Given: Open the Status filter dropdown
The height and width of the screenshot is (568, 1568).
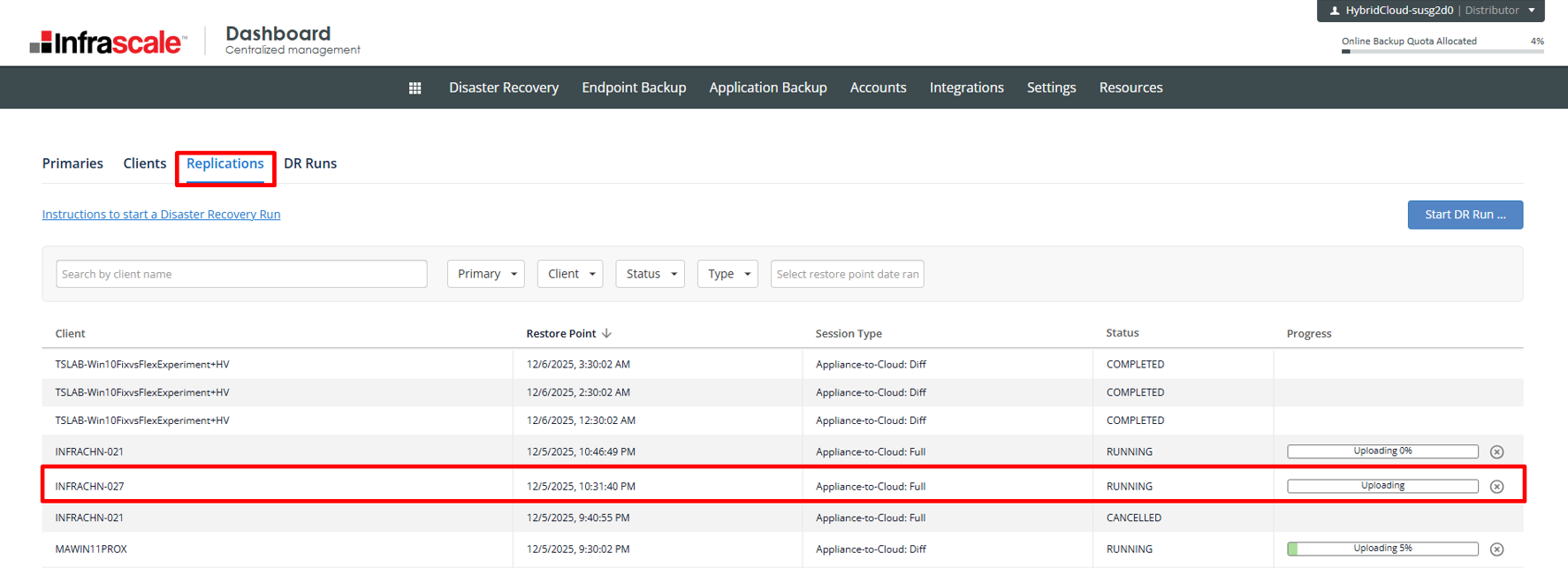Looking at the screenshot, I should click(x=651, y=274).
